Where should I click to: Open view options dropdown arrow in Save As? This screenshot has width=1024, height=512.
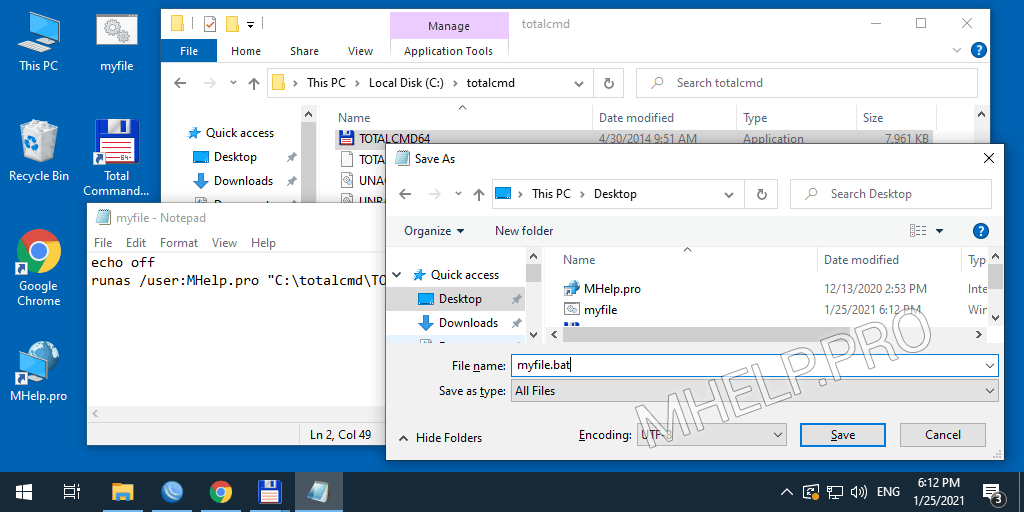[940, 231]
